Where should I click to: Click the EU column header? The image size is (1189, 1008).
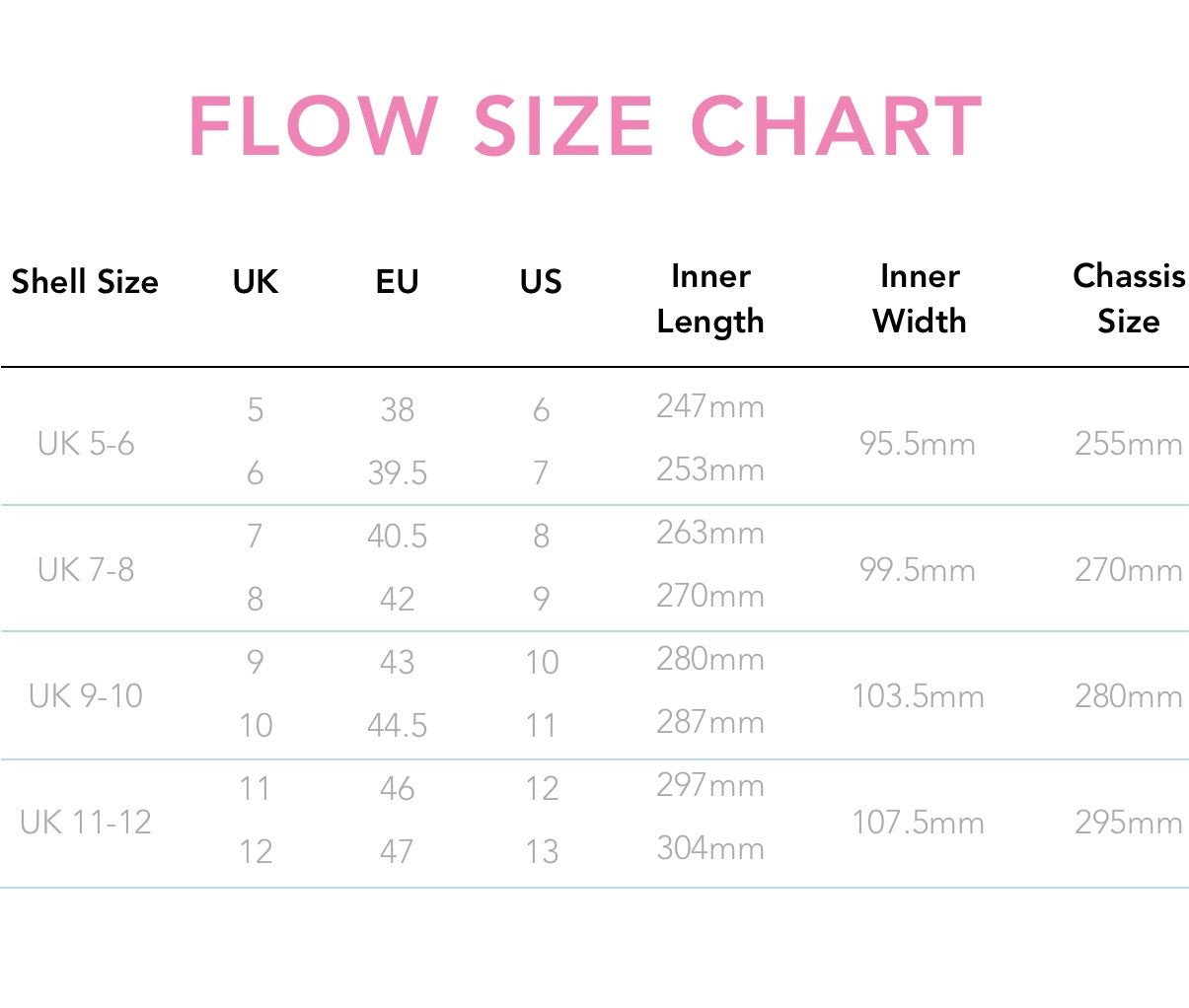[x=397, y=282]
